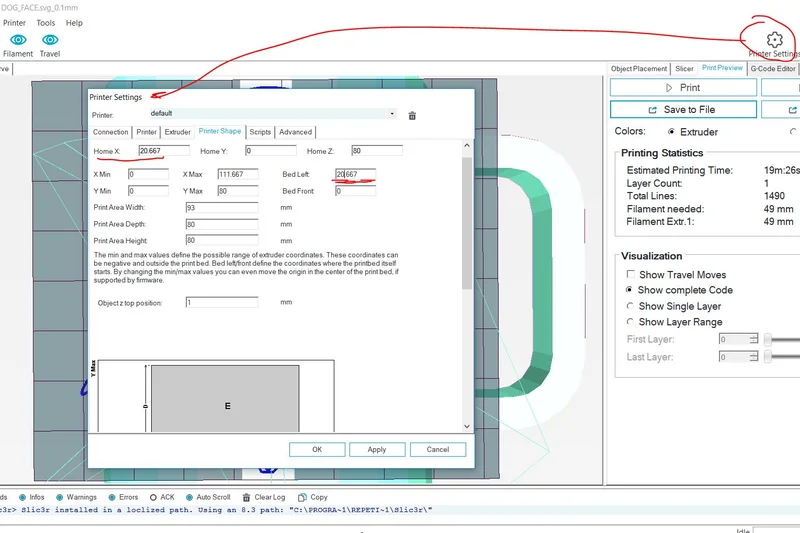Viewport: 800px width, 533px height.
Task: Open the Printer menu
Action: tap(14, 23)
